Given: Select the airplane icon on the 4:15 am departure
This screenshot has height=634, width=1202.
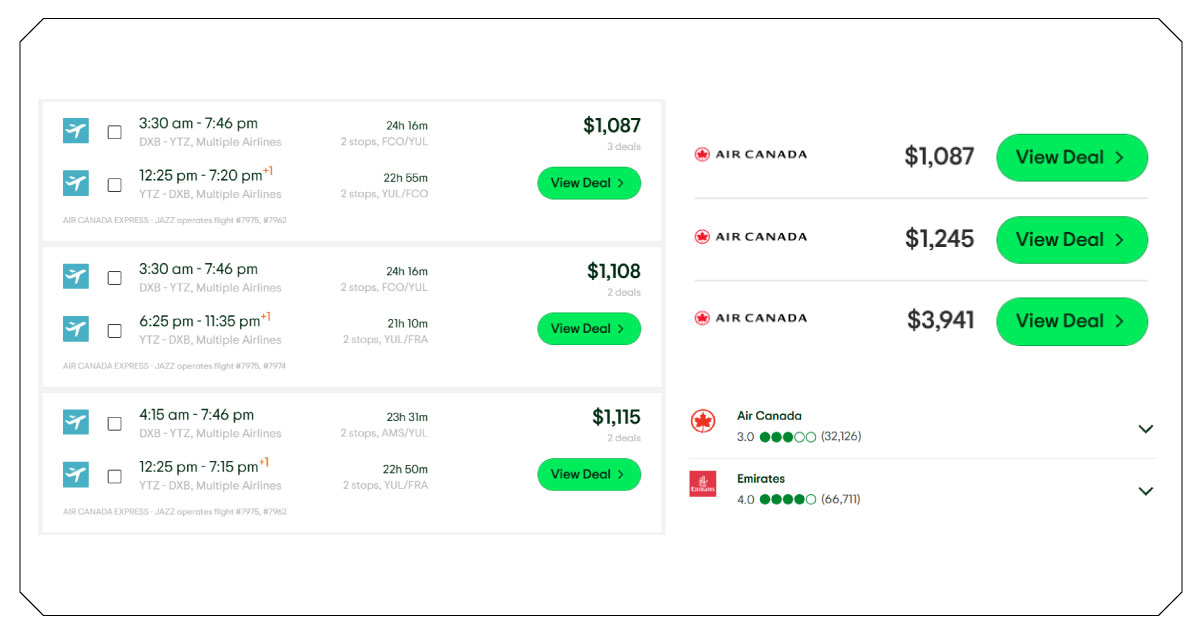Looking at the screenshot, I should (75, 421).
